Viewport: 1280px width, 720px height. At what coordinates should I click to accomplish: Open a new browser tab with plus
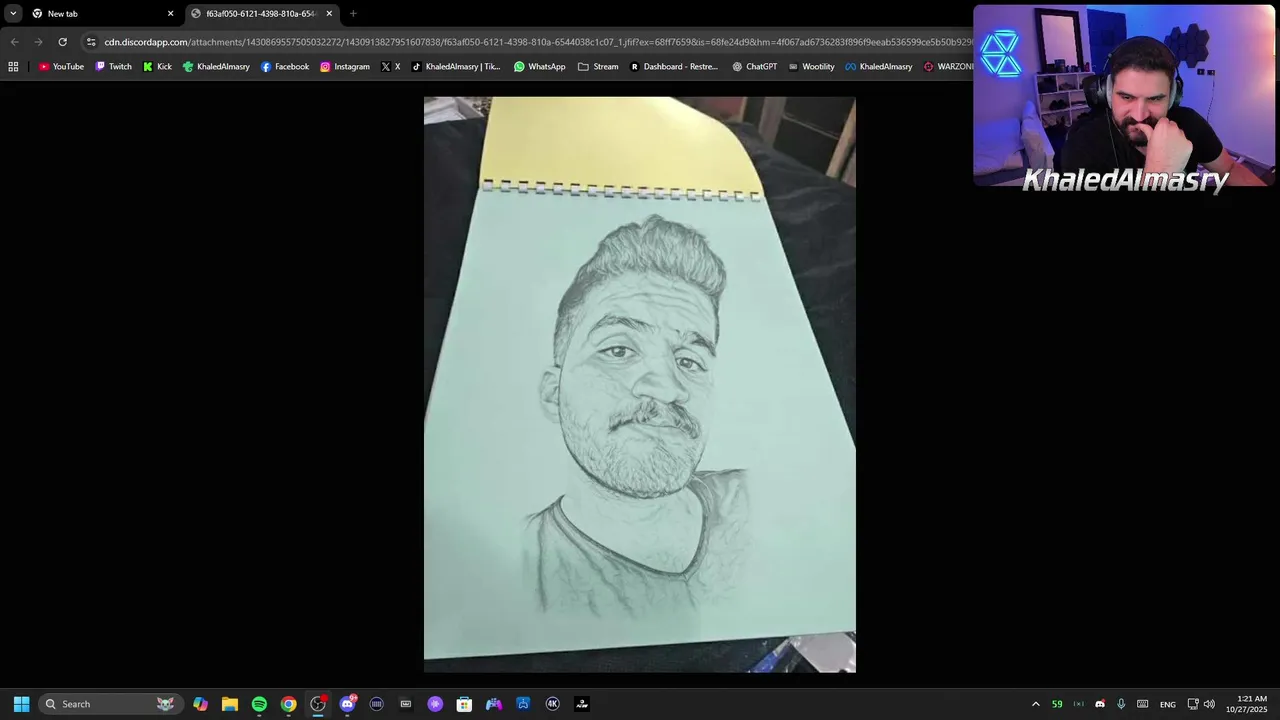[353, 14]
